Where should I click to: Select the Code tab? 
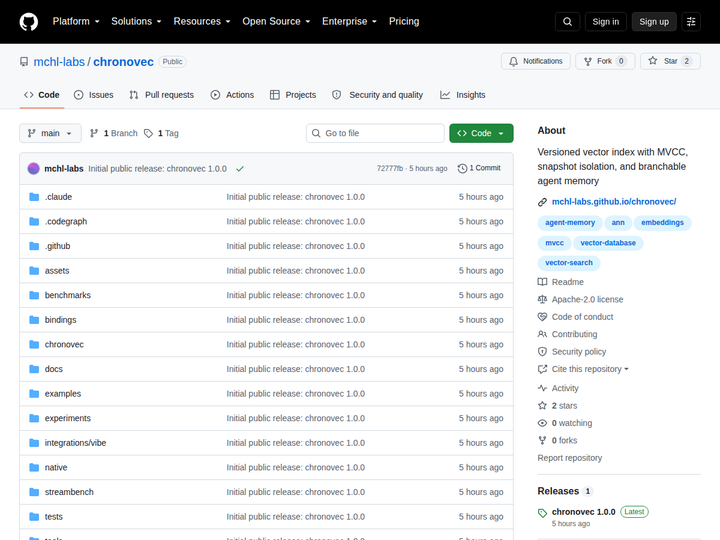pos(42,95)
